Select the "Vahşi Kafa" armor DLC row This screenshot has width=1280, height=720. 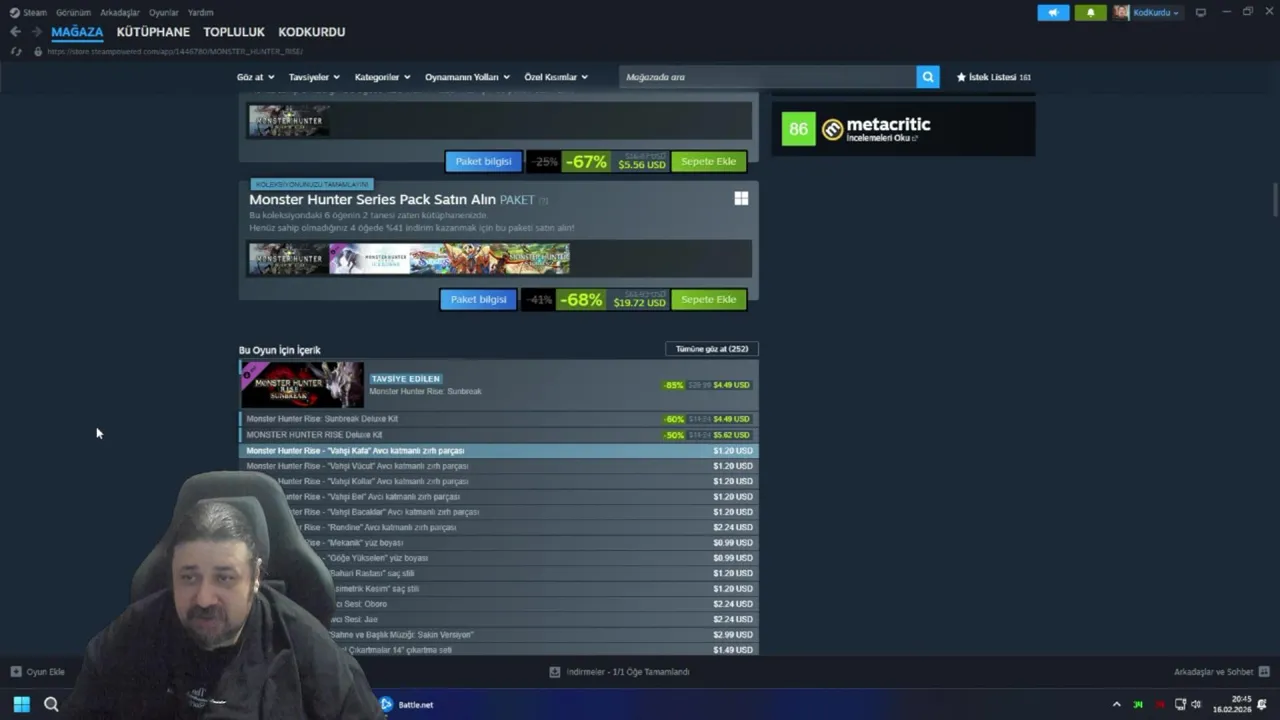(x=498, y=451)
